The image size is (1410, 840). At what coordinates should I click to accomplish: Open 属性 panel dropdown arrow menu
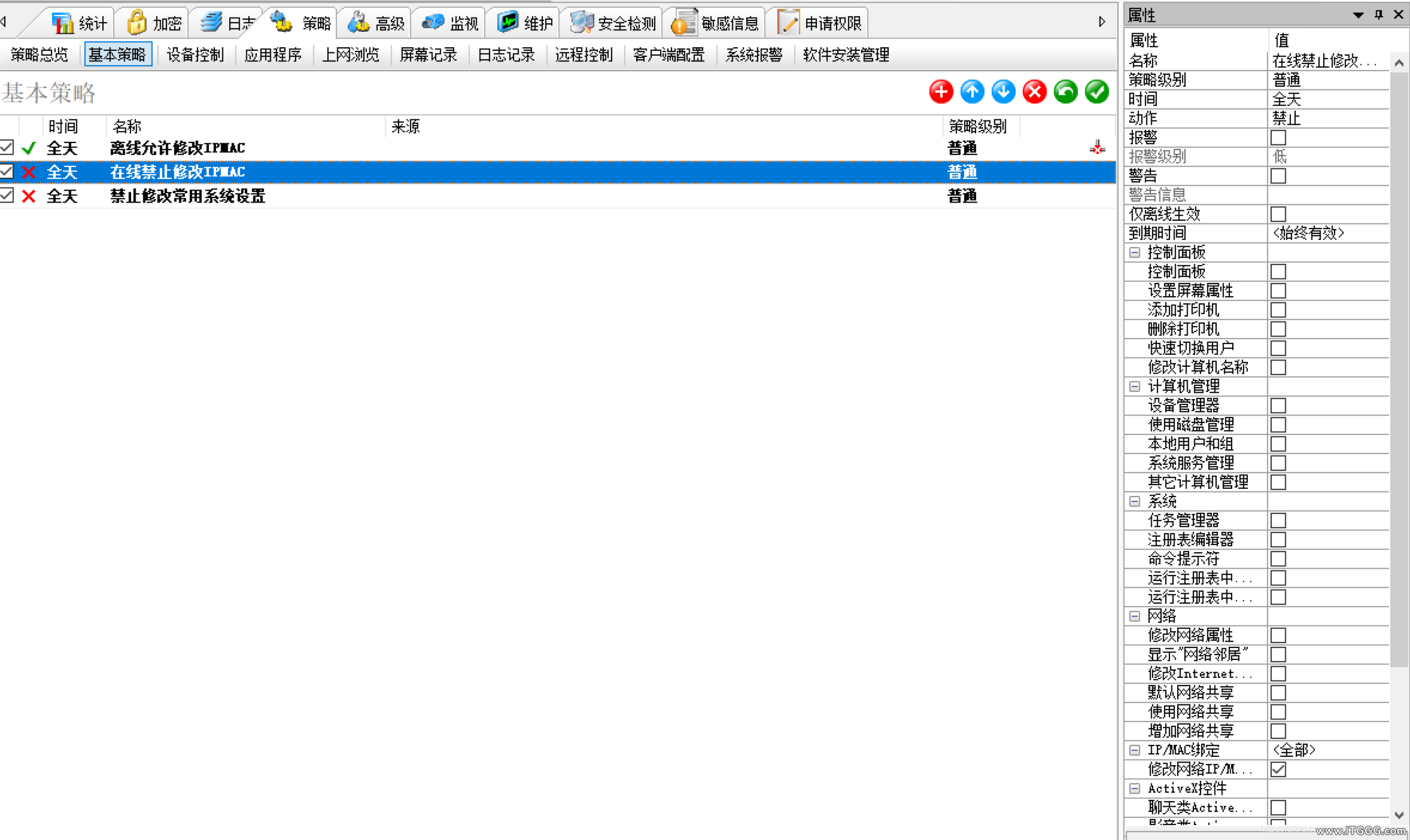click(1358, 15)
